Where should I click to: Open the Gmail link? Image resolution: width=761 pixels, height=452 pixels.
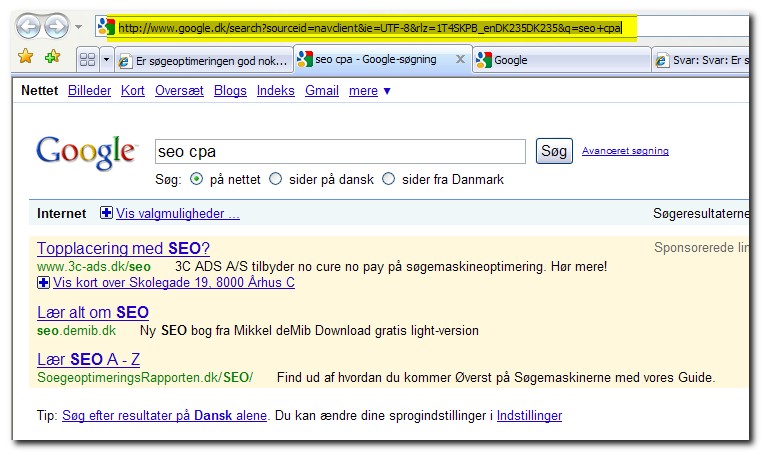point(322,91)
